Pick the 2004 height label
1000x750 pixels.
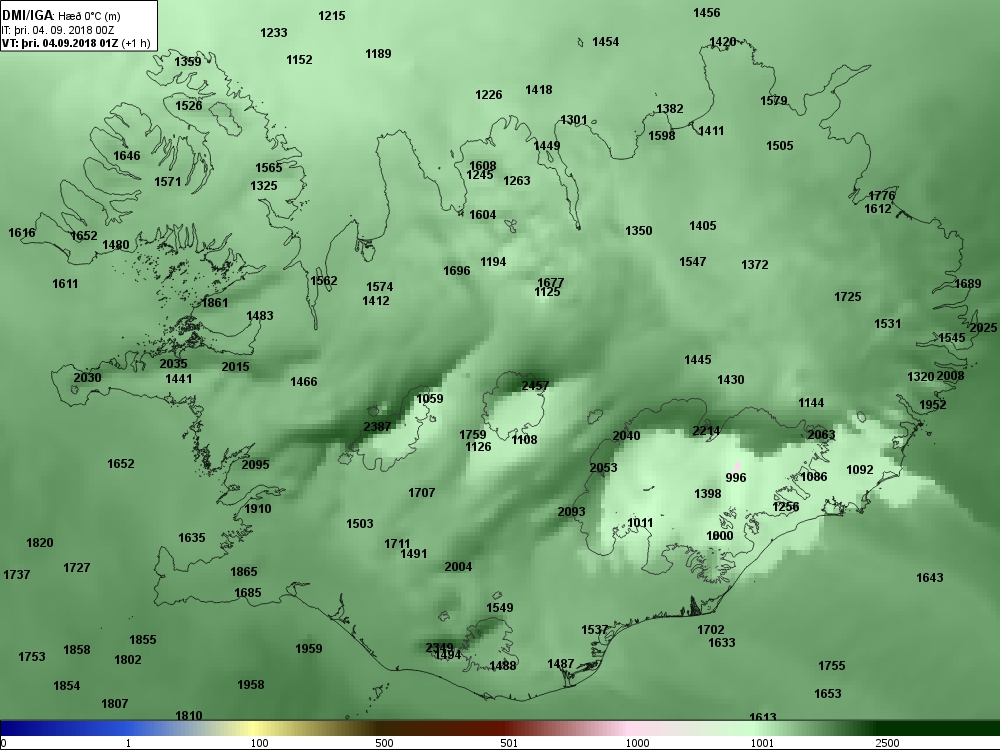click(458, 566)
